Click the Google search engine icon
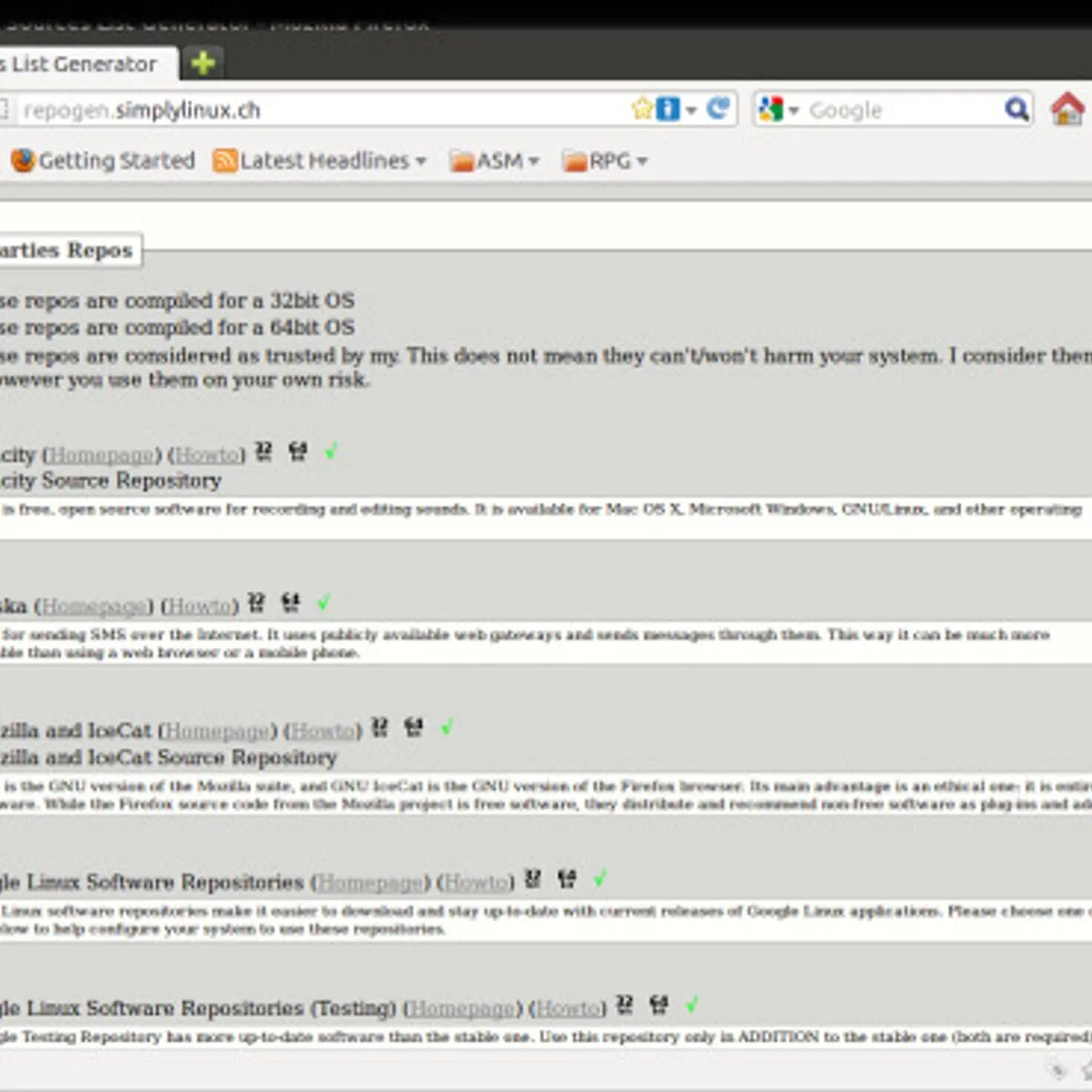This screenshot has height=1092, width=1092. point(770,109)
